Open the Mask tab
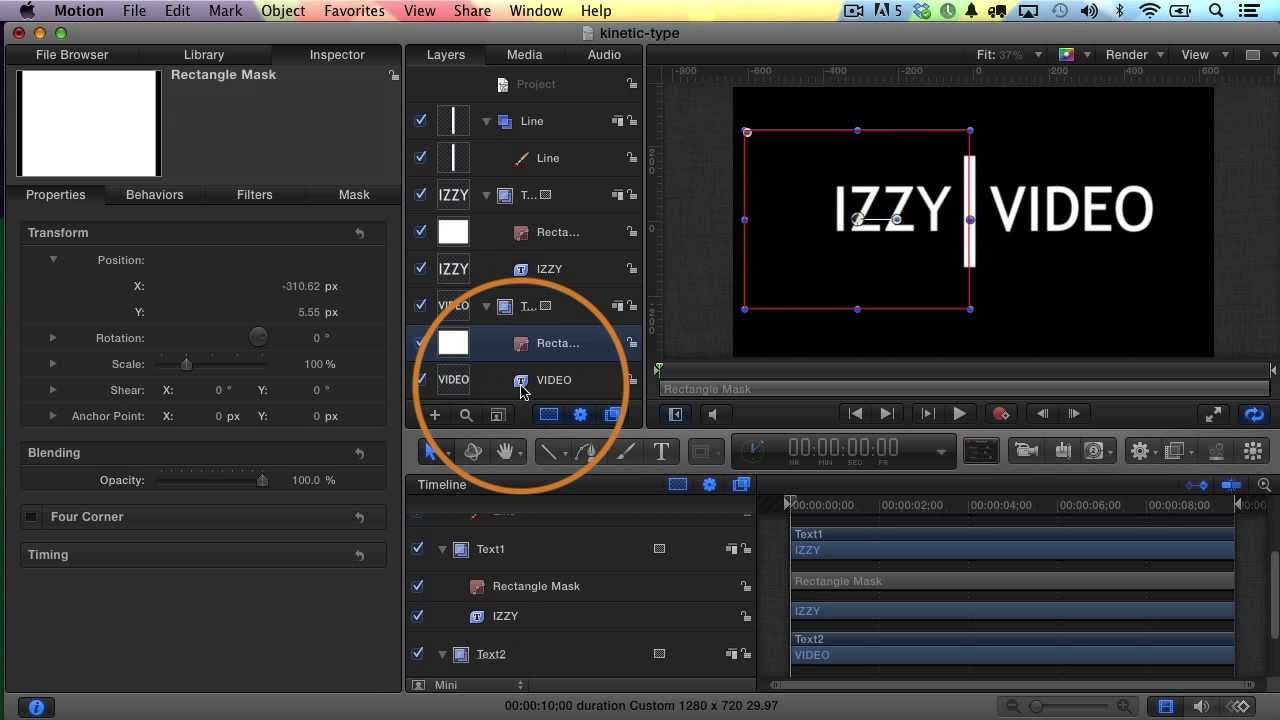 tap(354, 195)
